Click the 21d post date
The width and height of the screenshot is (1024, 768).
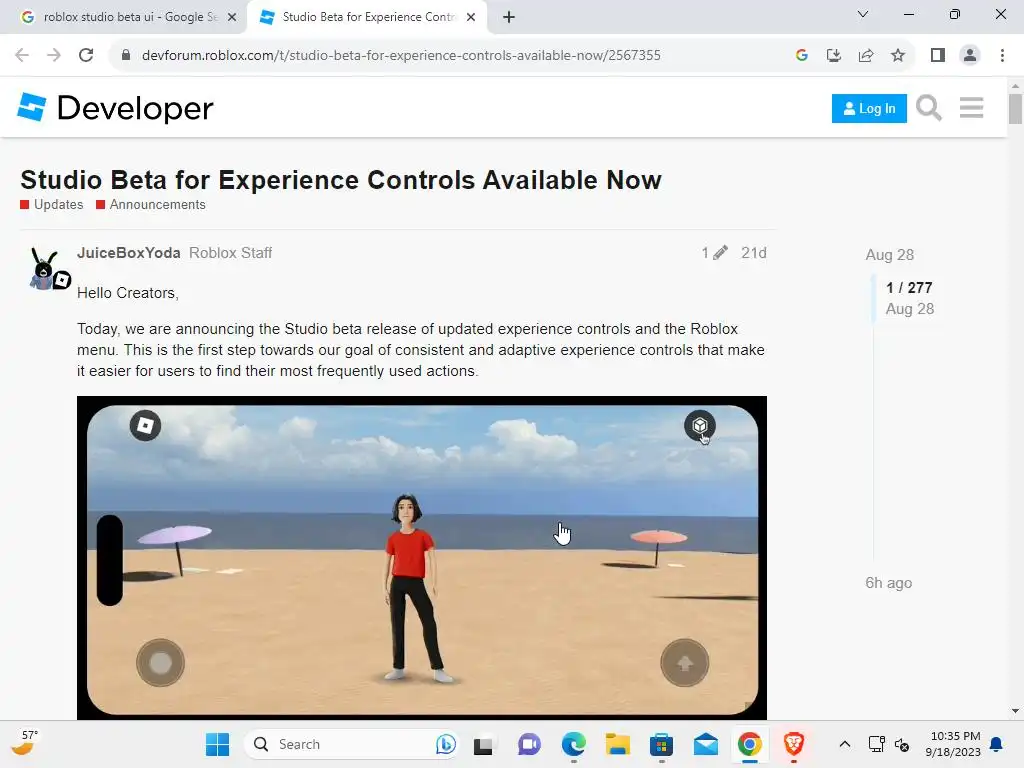754,253
